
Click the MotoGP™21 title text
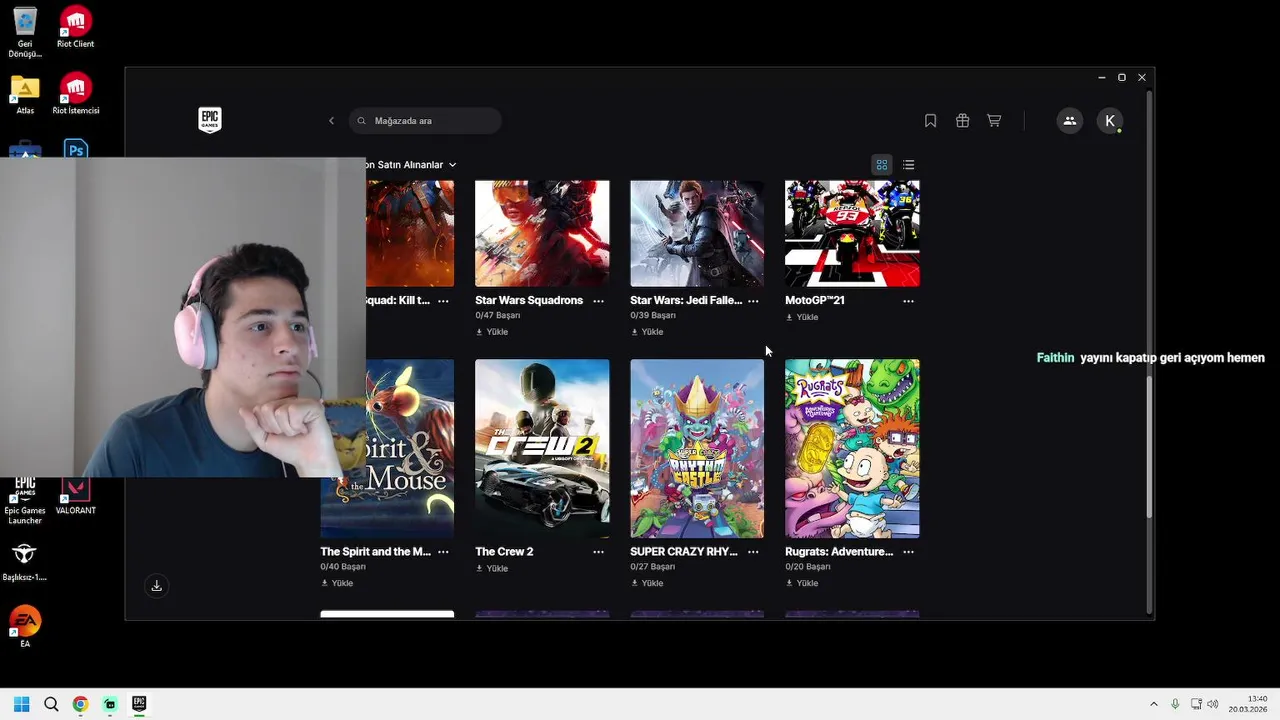815,300
